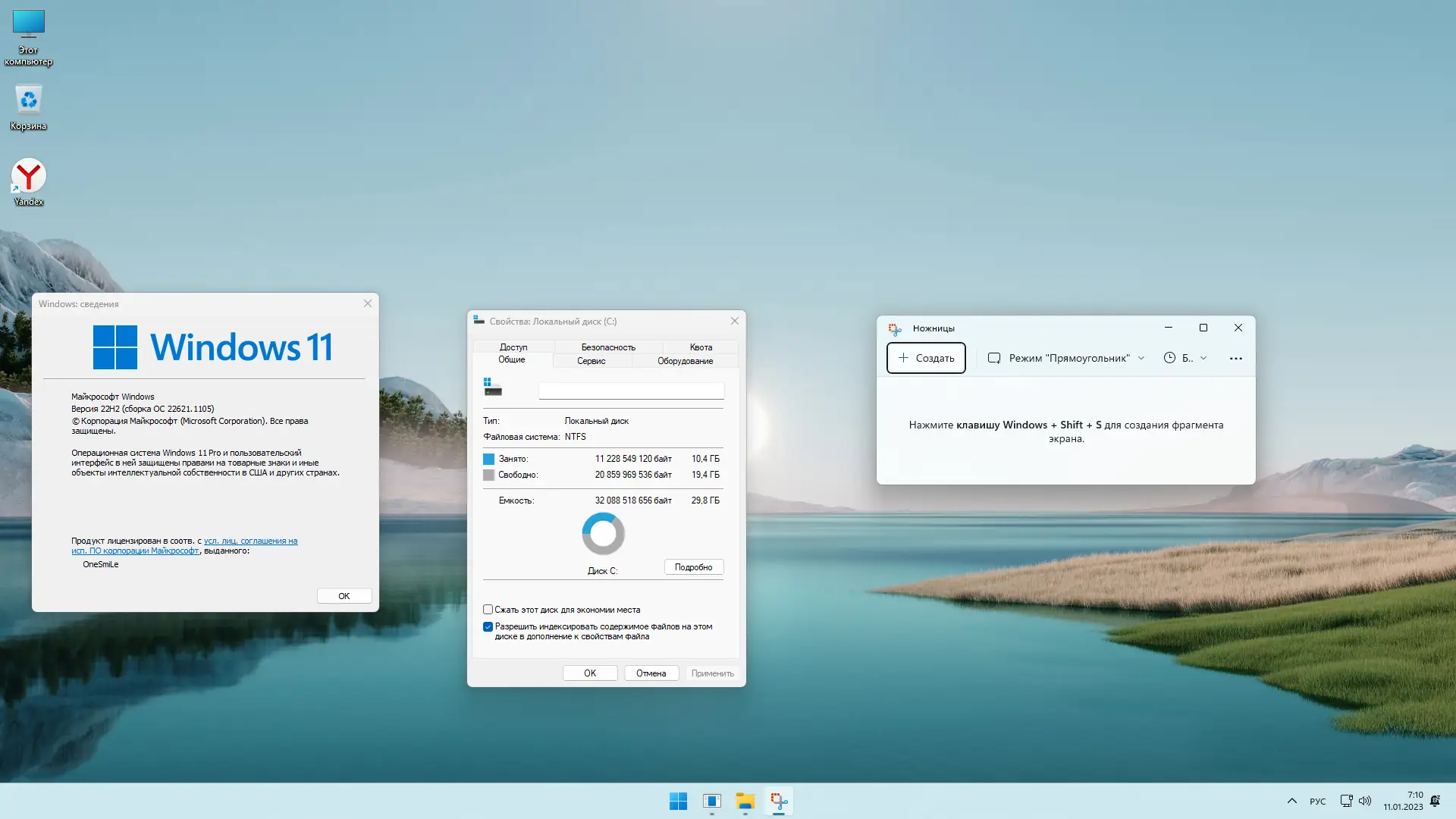1456x819 pixels.
Task: Click the Подробно button for Disk C
Action: coord(693,567)
